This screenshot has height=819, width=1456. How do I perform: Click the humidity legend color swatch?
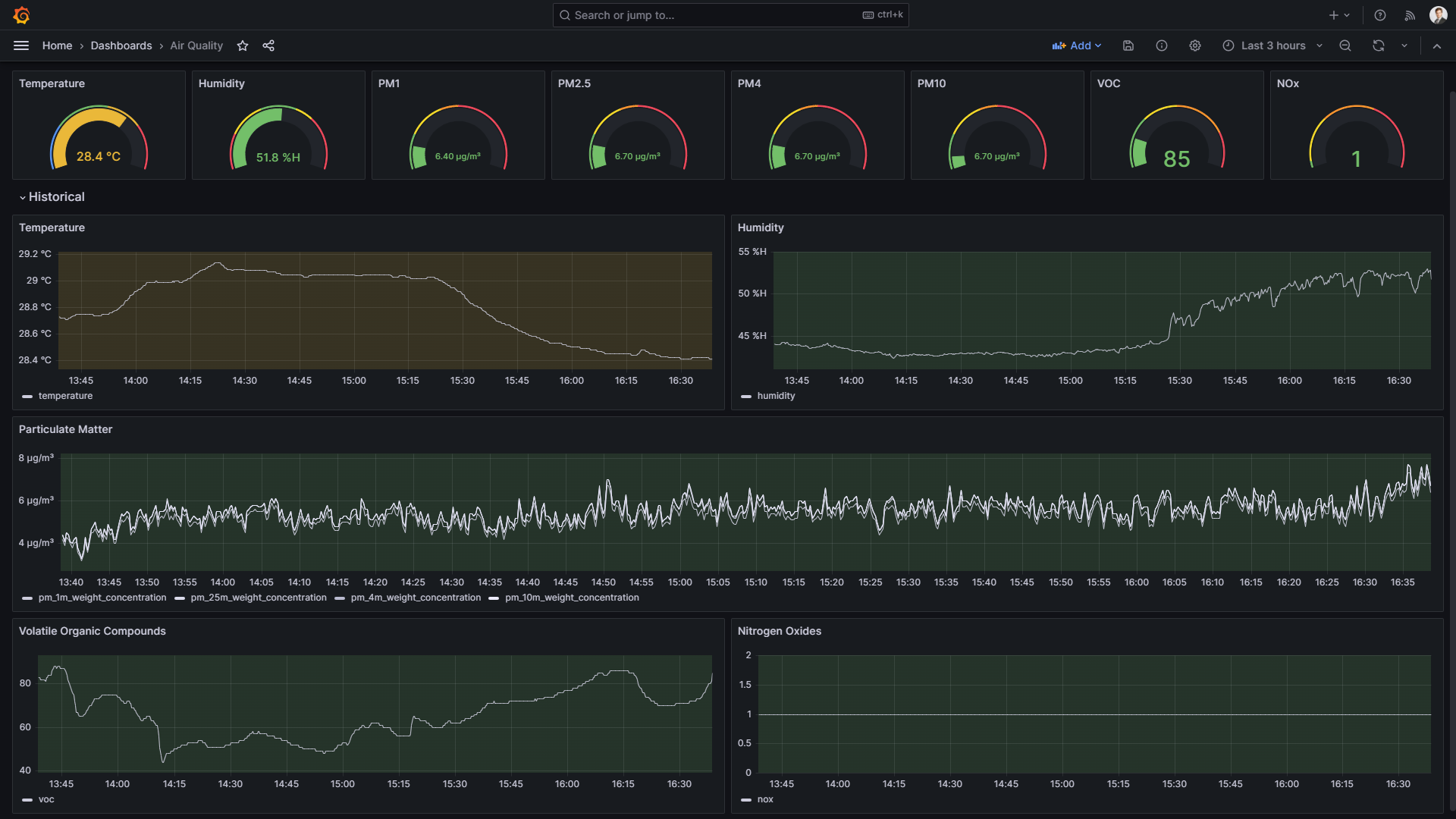746,396
